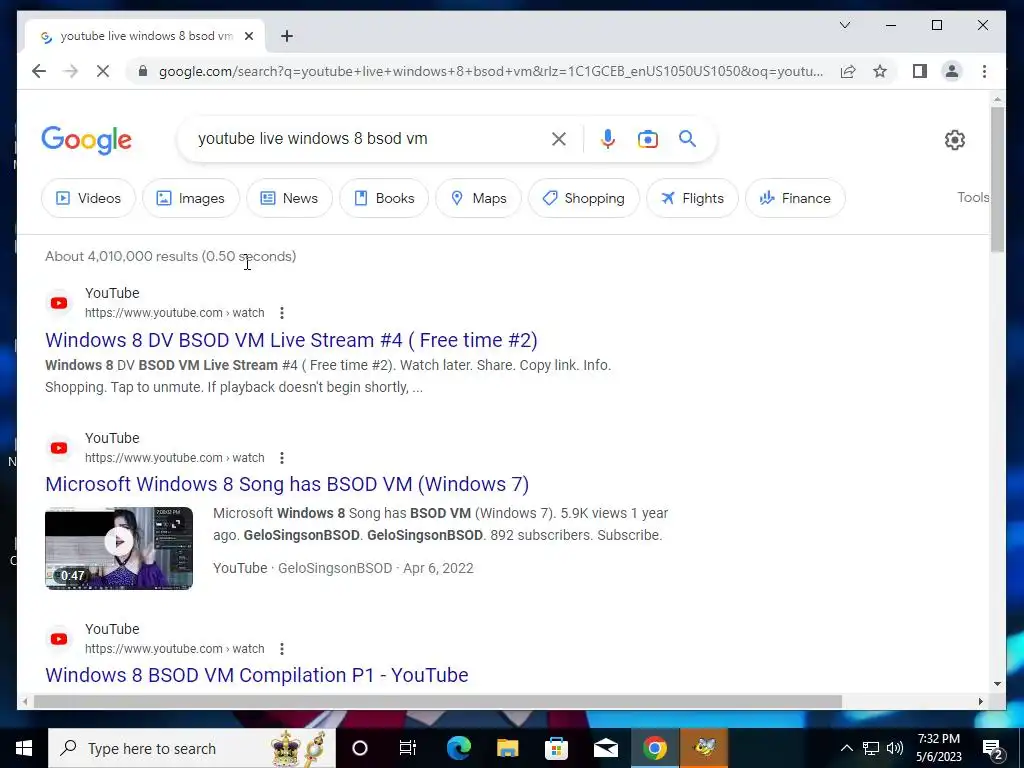The image size is (1024, 768).
Task: Open the bee application on taskbar
Action: click(x=704, y=748)
